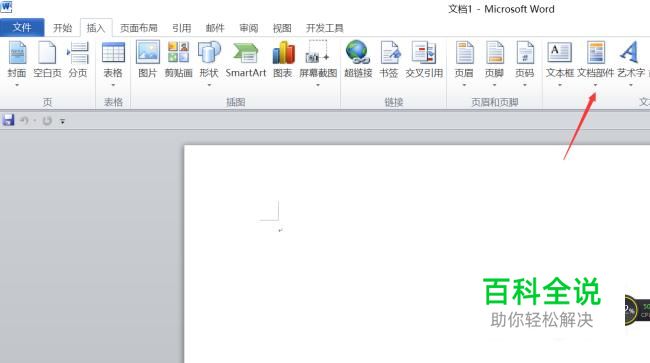Screen dimensions: 650x363
Task: Switch to the View (视图) tab
Action: (282, 28)
